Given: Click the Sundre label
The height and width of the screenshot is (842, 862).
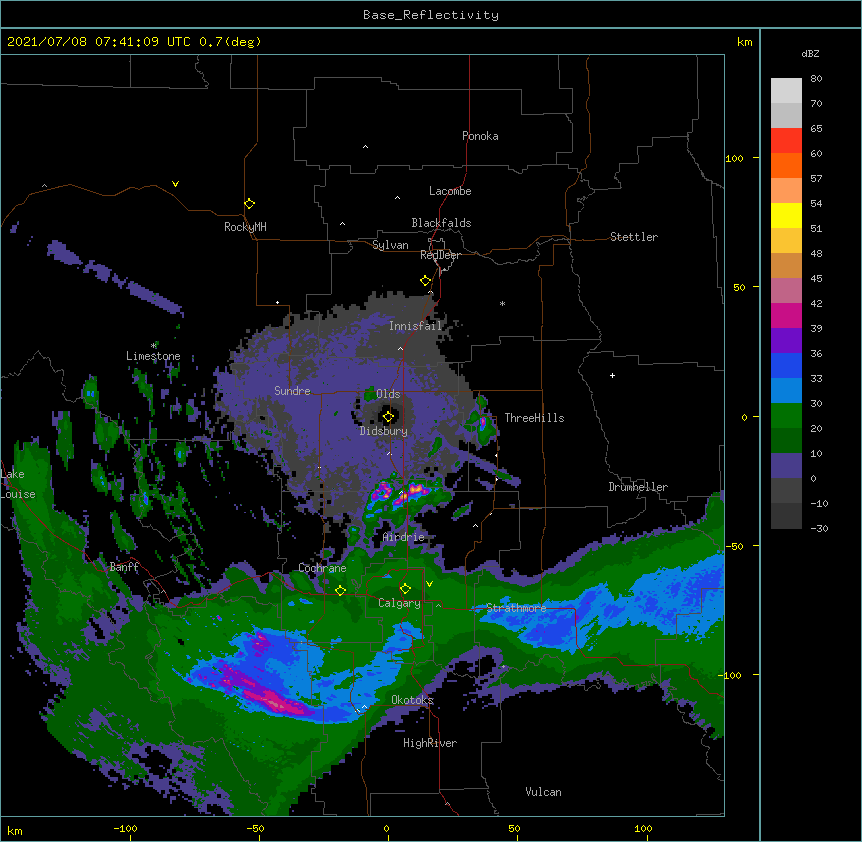Looking at the screenshot, I should tap(292, 391).
